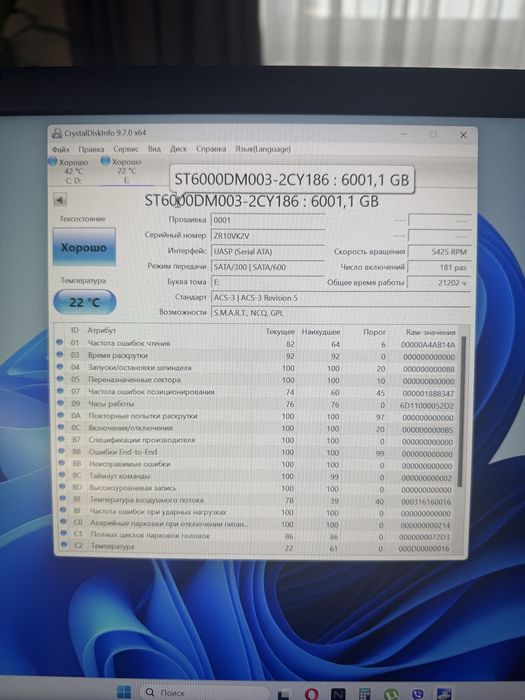
Task: Click the taskbar Поиск search box
Action: coord(203,692)
